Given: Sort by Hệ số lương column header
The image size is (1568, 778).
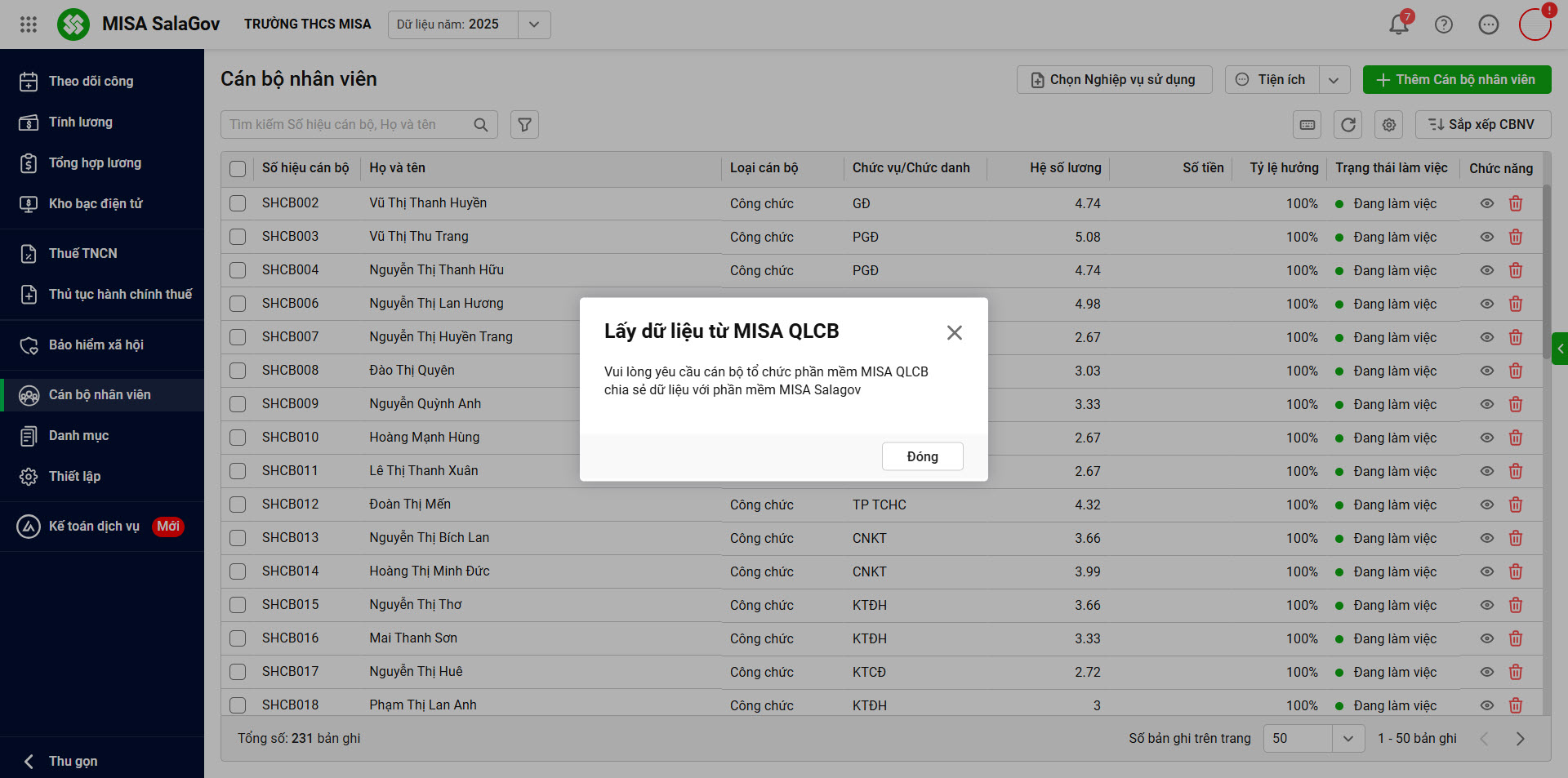Looking at the screenshot, I should coord(1065,168).
